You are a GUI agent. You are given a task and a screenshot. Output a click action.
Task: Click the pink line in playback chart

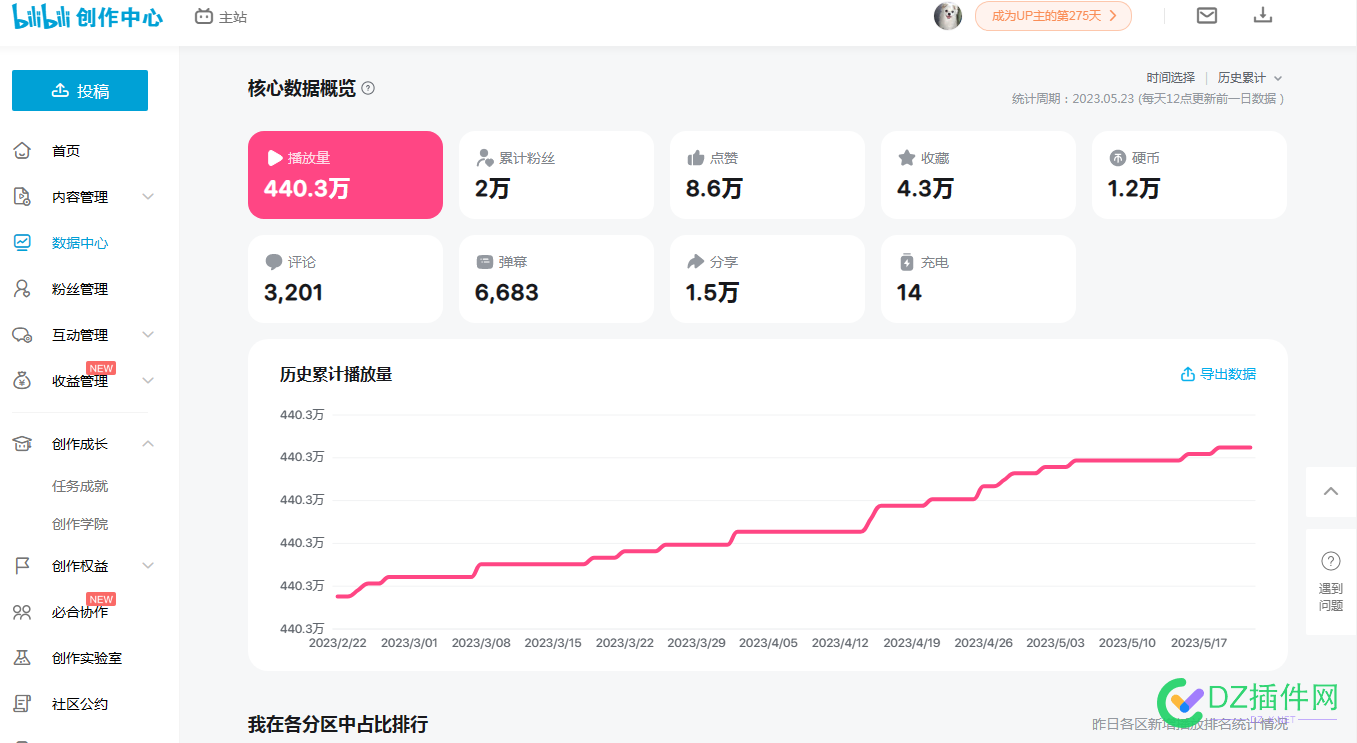pos(800,531)
